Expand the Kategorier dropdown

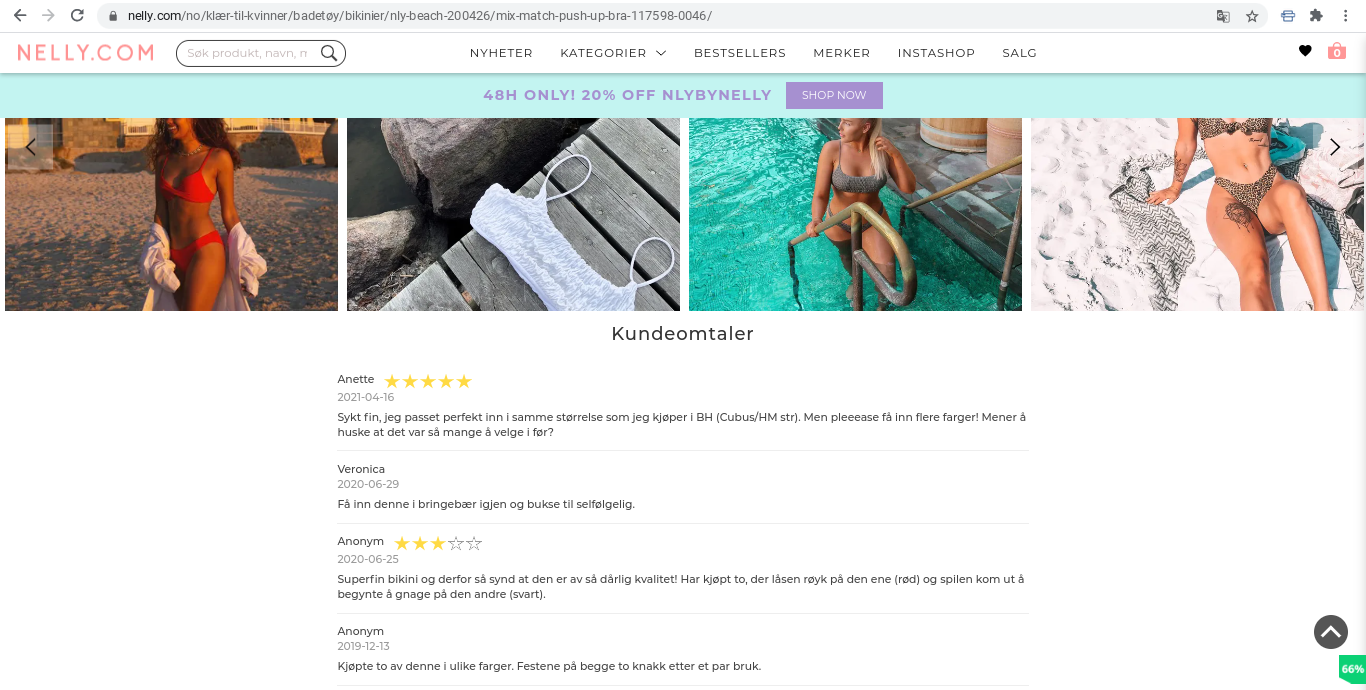613,53
